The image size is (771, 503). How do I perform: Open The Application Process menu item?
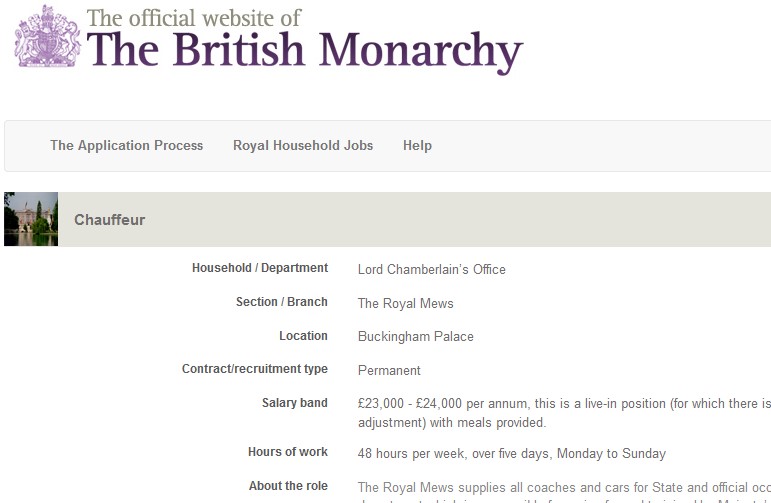[x=126, y=146]
